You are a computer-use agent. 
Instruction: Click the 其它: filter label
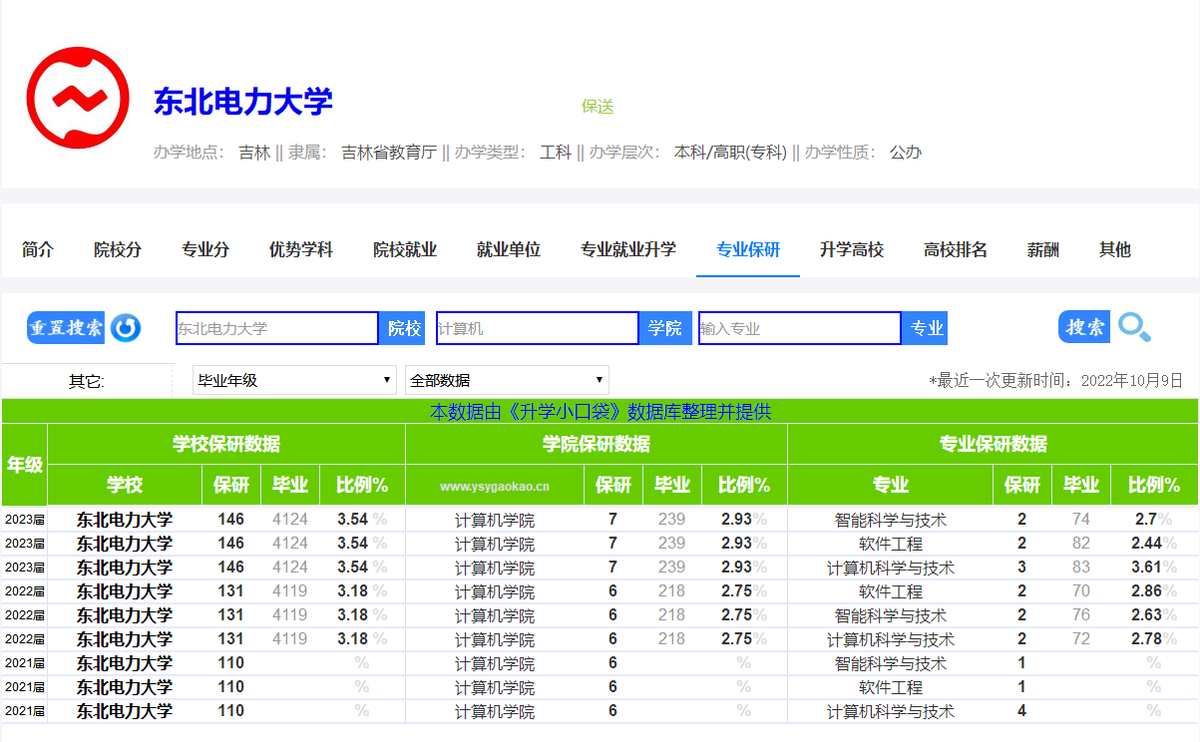87,381
